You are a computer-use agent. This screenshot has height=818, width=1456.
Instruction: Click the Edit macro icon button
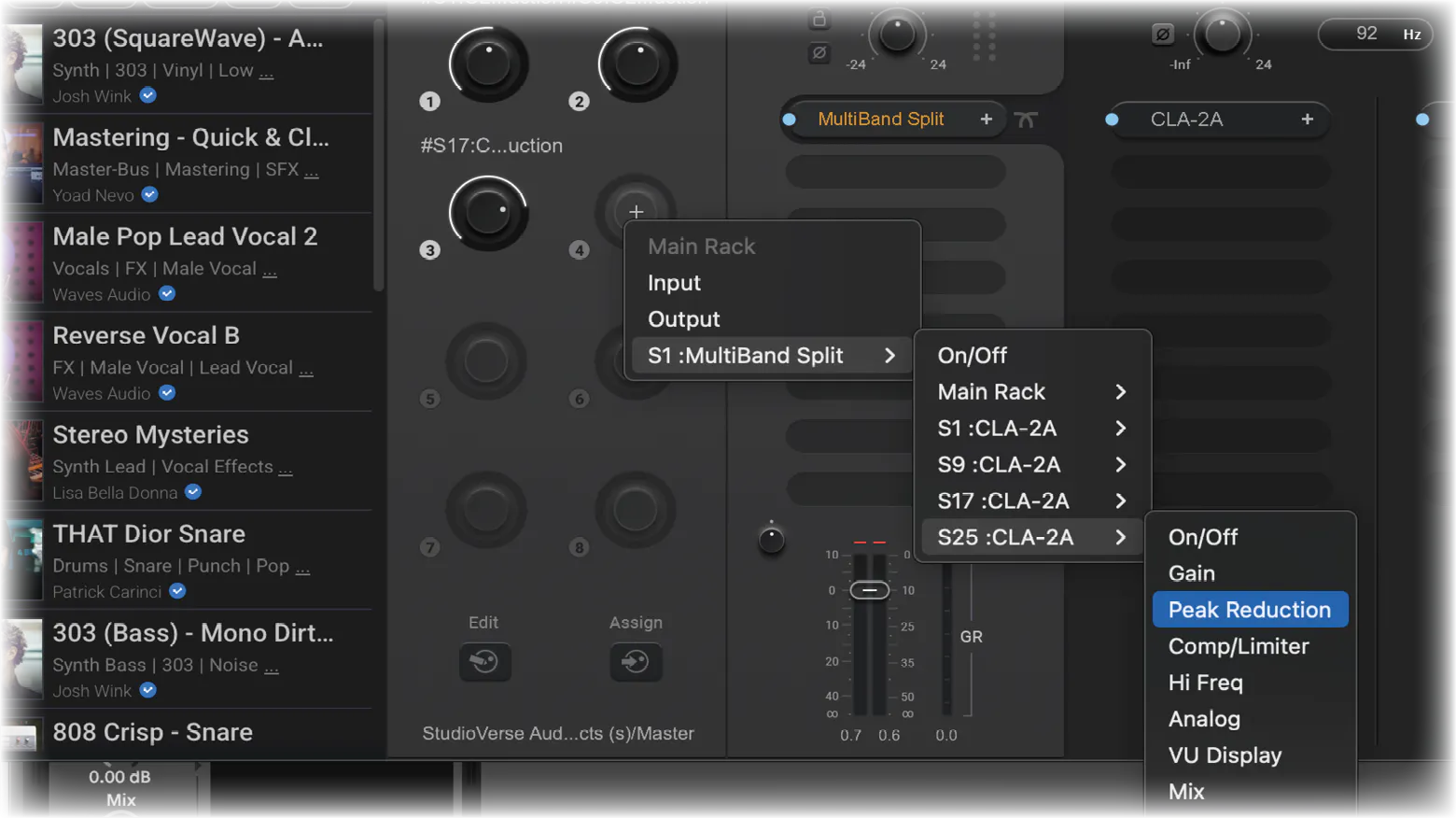tap(484, 661)
